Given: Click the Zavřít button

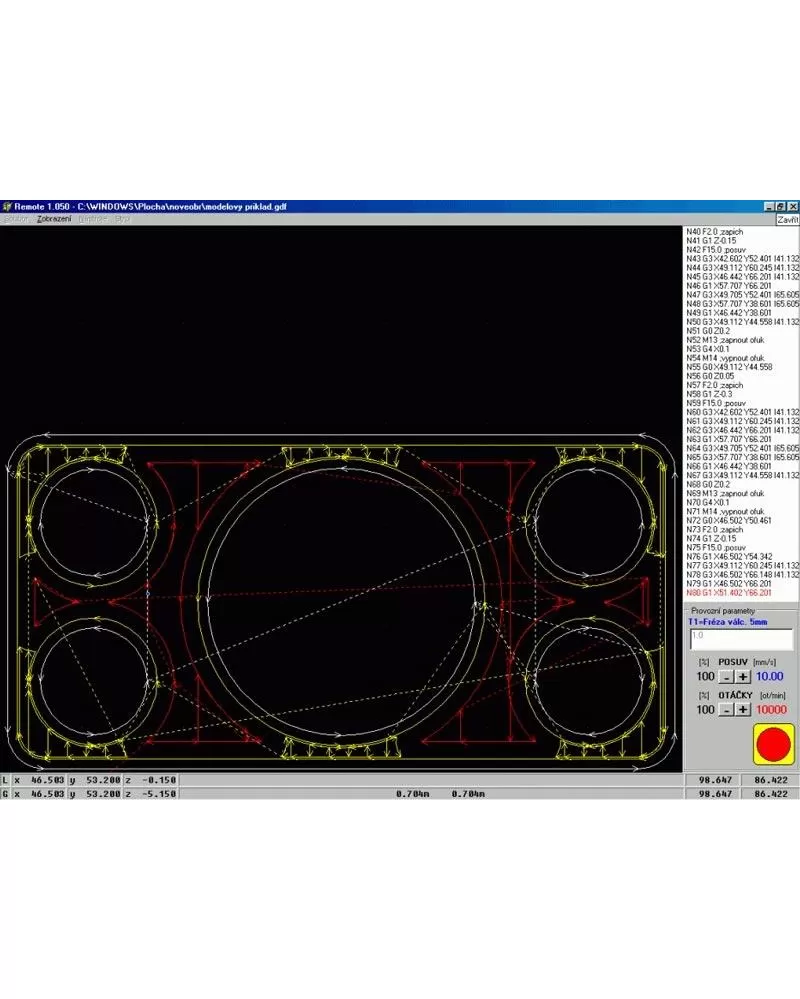Looking at the screenshot, I should (787, 220).
